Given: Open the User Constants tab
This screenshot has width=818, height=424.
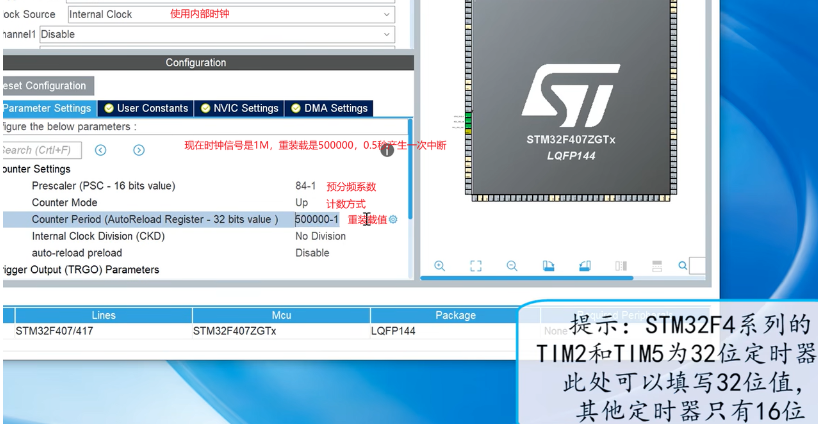Looking at the screenshot, I should pyautogui.click(x=146, y=108).
